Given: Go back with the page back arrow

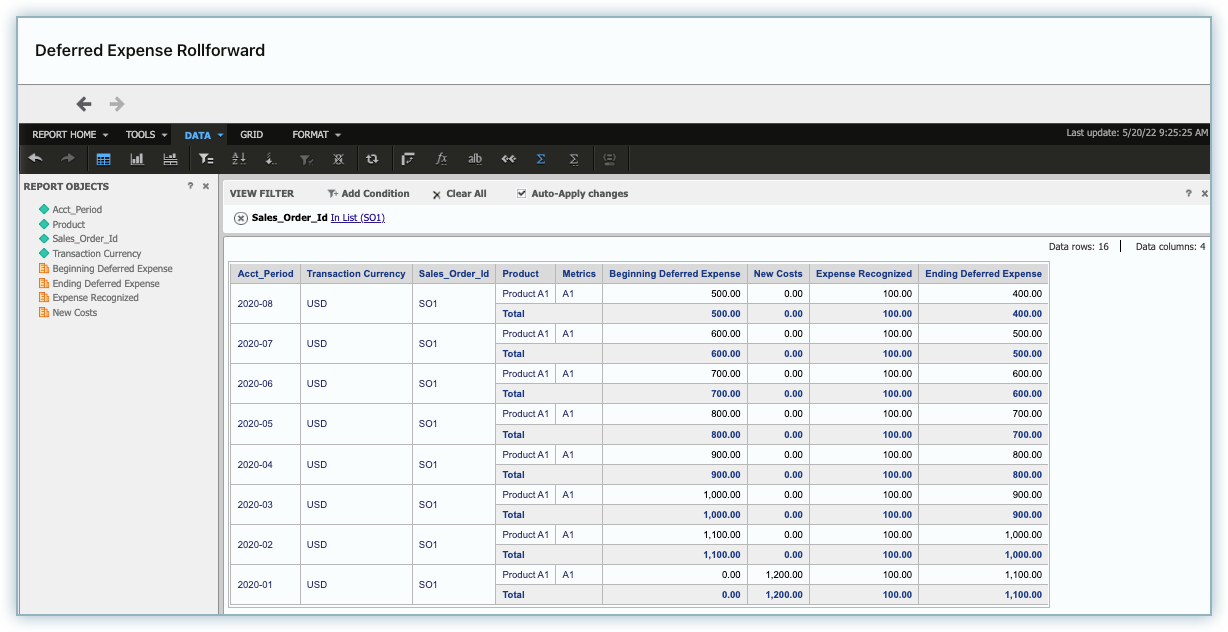Looking at the screenshot, I should pos(84,104).
